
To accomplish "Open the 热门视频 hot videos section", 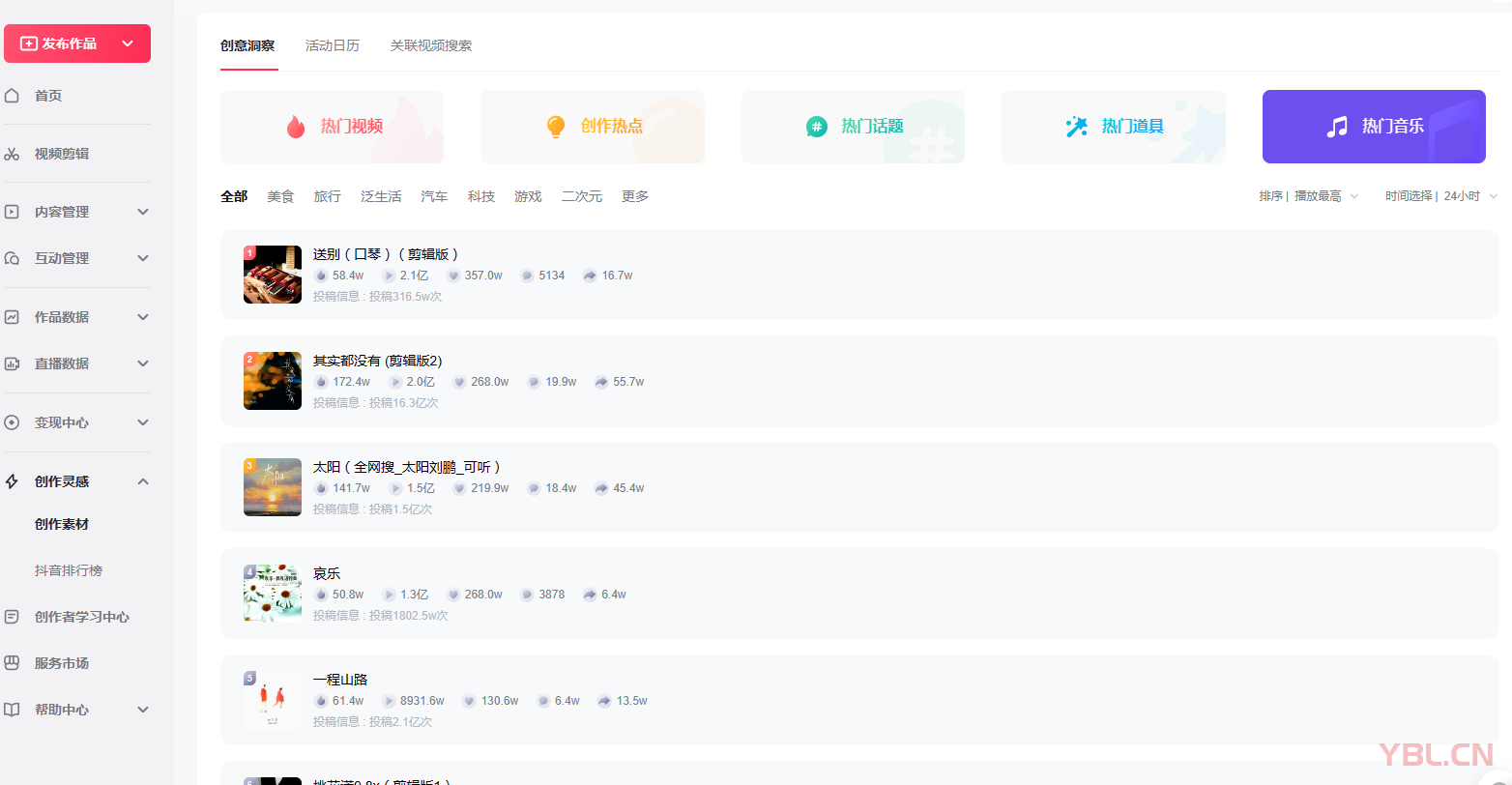I will pyautogui.click(x=332, y=127).
